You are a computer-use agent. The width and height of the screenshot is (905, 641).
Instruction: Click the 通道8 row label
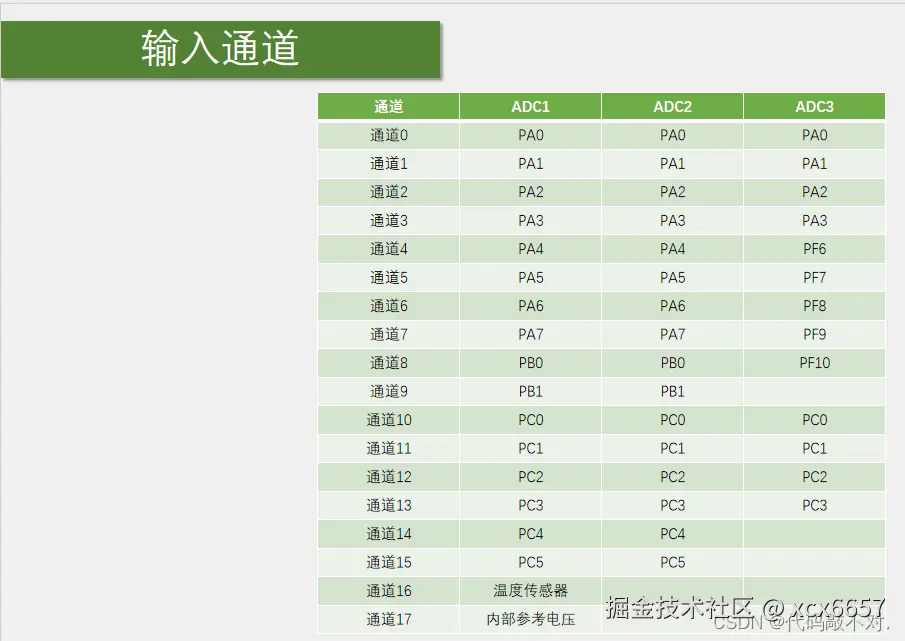tap(388, 363)
